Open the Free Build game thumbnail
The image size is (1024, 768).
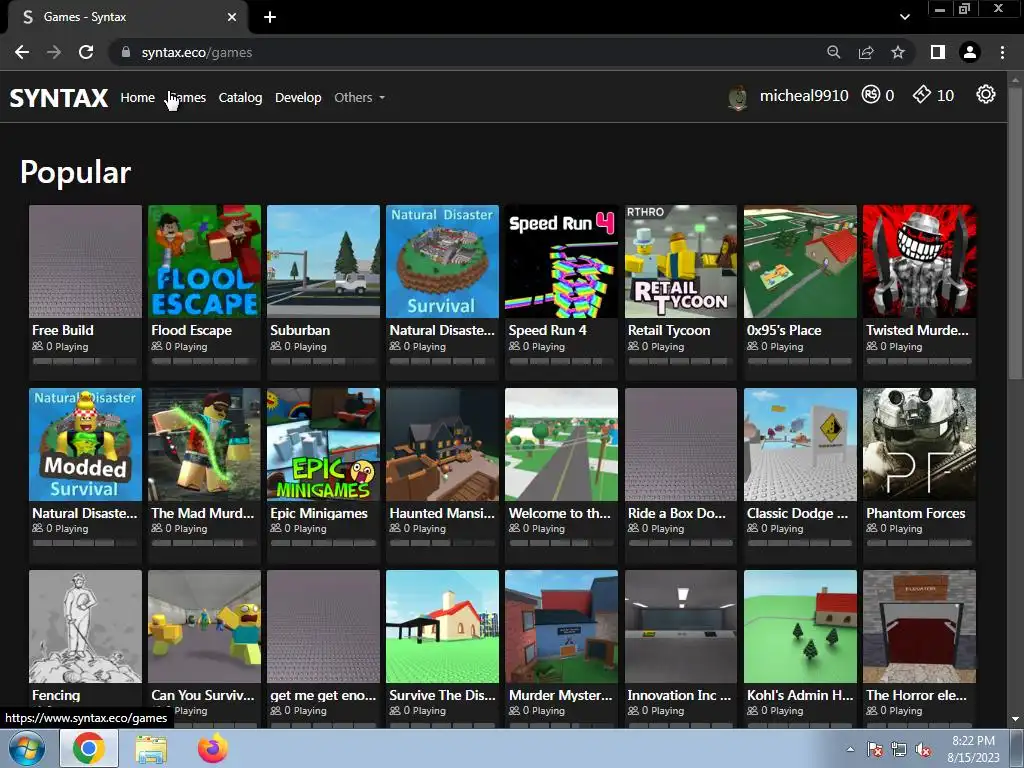pyautogui.click(x=86, y=261)
